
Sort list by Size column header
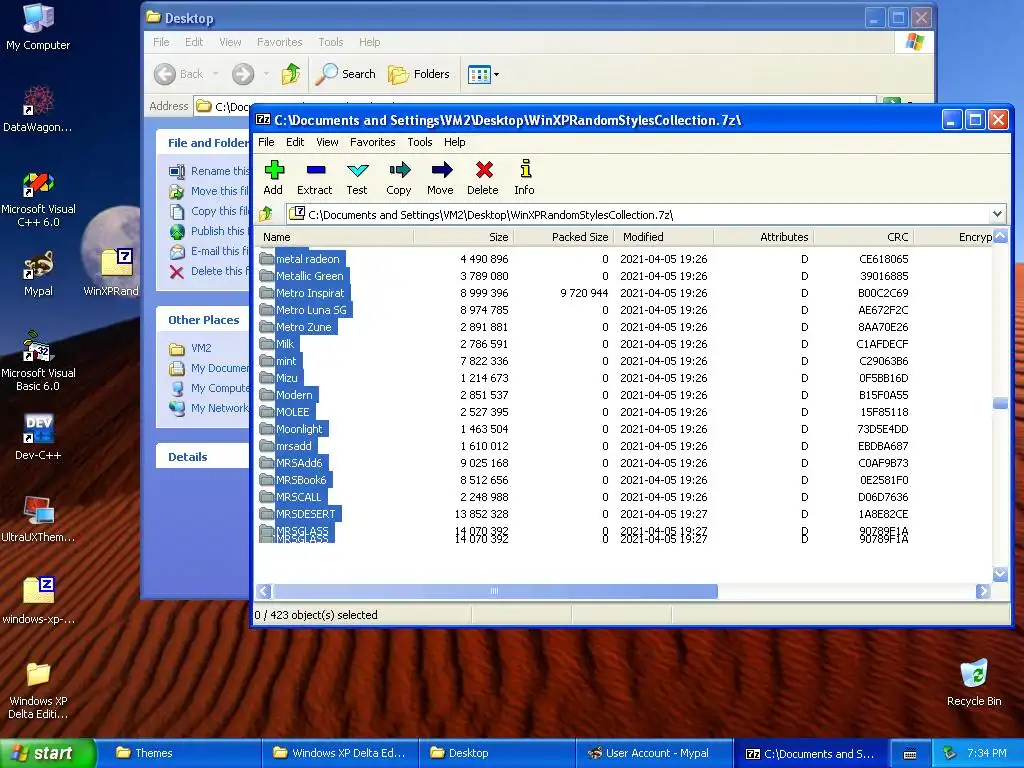[x=464, y=237]
